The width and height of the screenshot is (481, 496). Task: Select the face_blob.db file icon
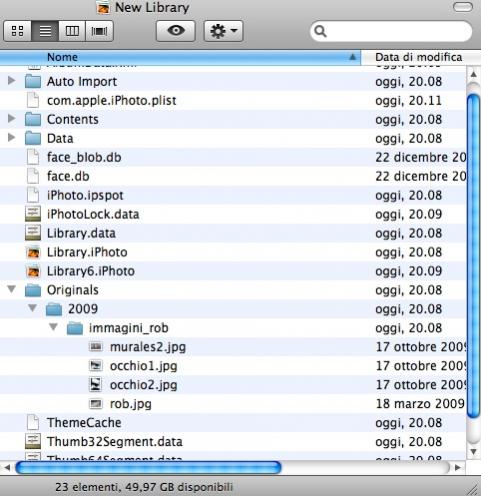pos(33,157)
